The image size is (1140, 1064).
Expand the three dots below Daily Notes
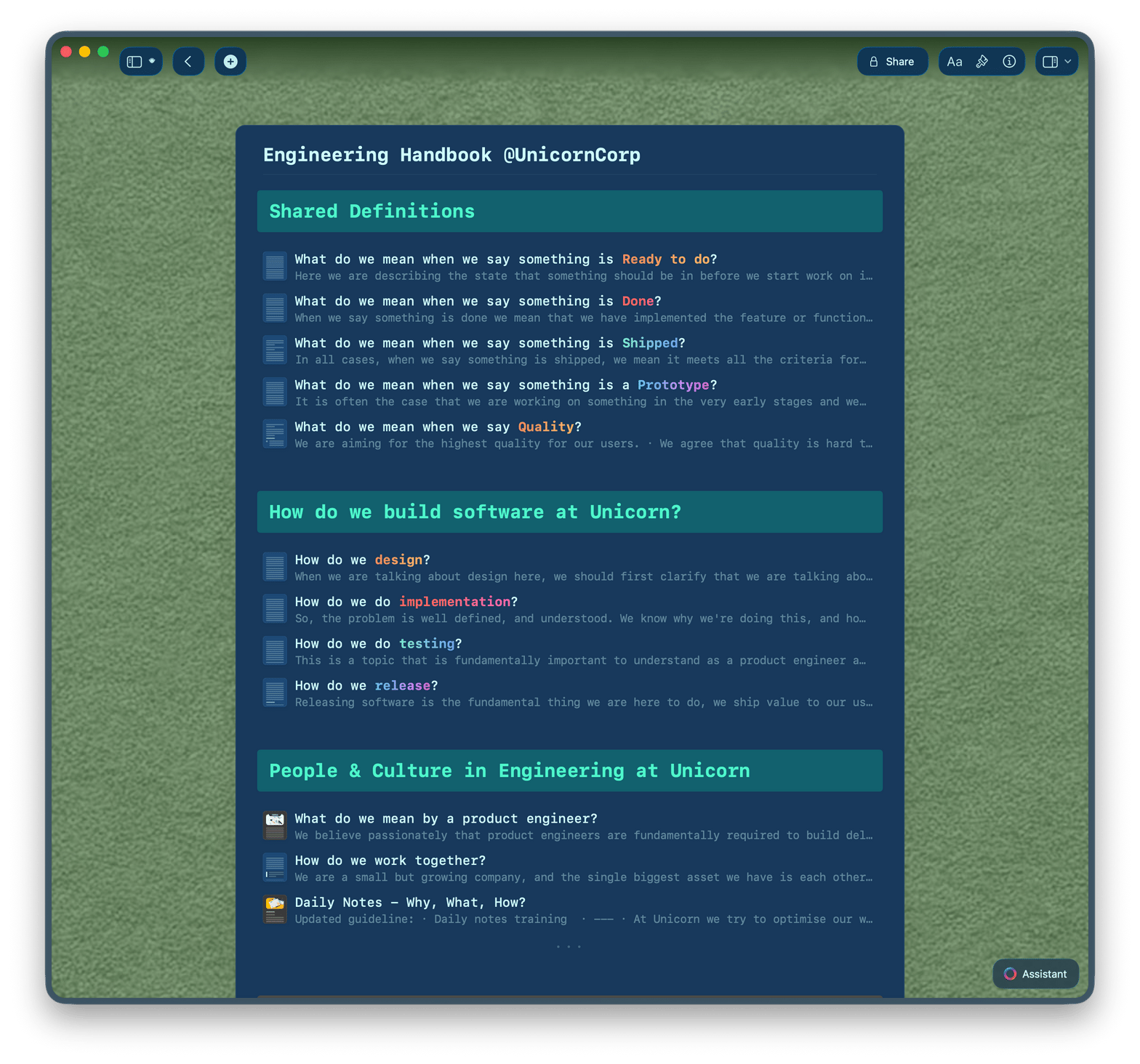click(569, 946)
